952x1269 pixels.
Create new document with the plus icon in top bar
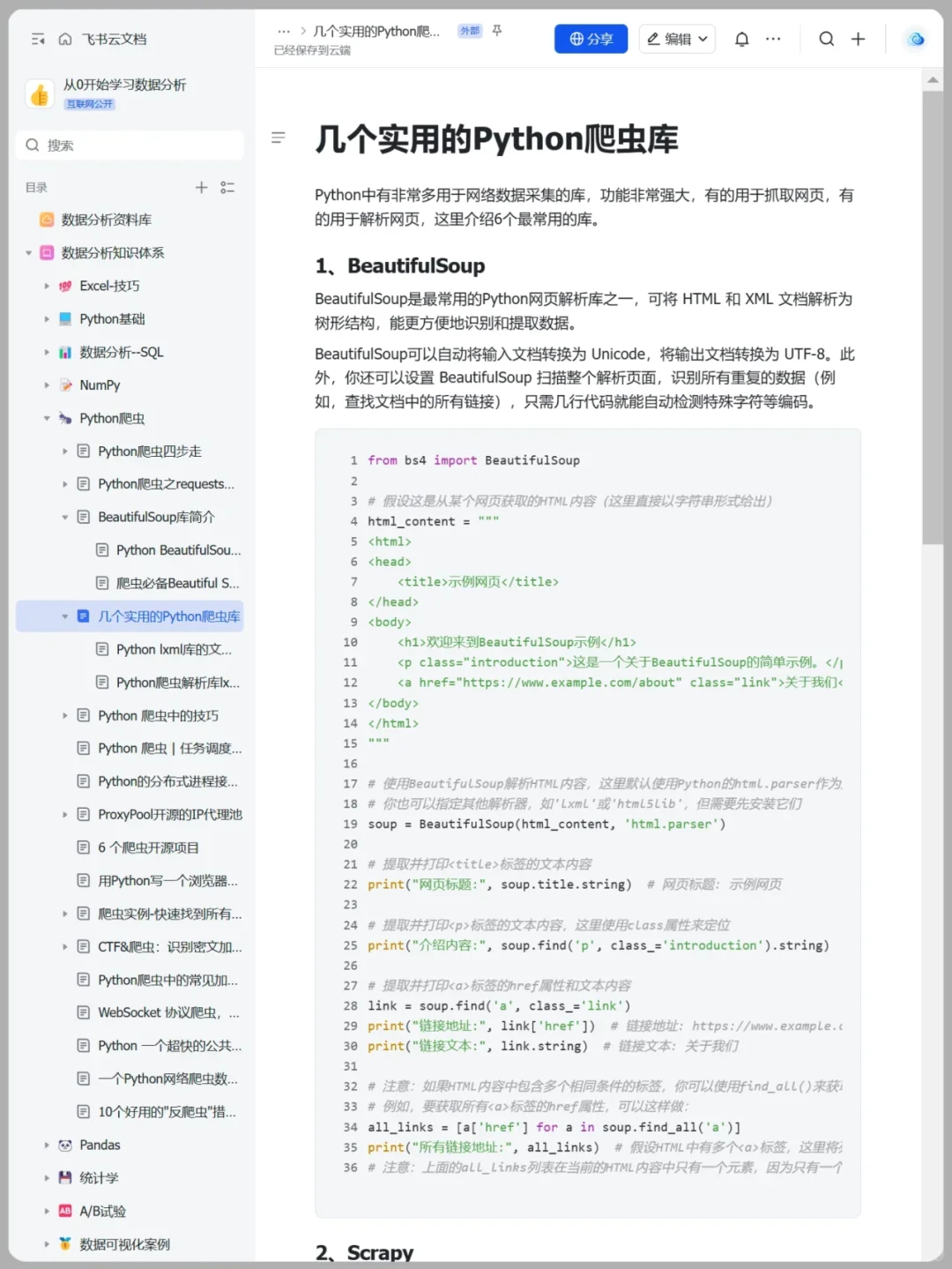tap(859, 39)
